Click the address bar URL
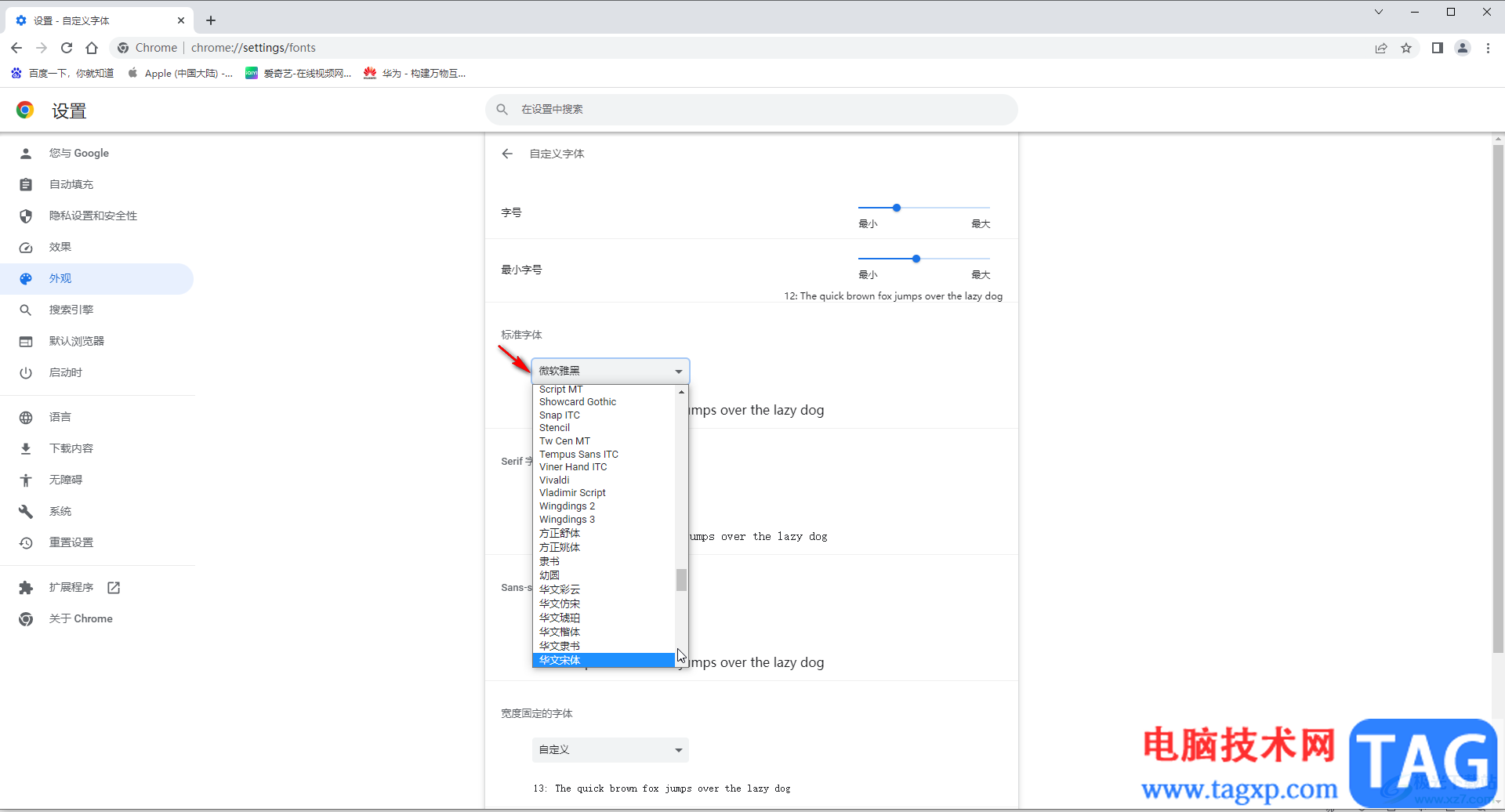Viewport: 1505px width, 812px height. [x=253, y=48]
